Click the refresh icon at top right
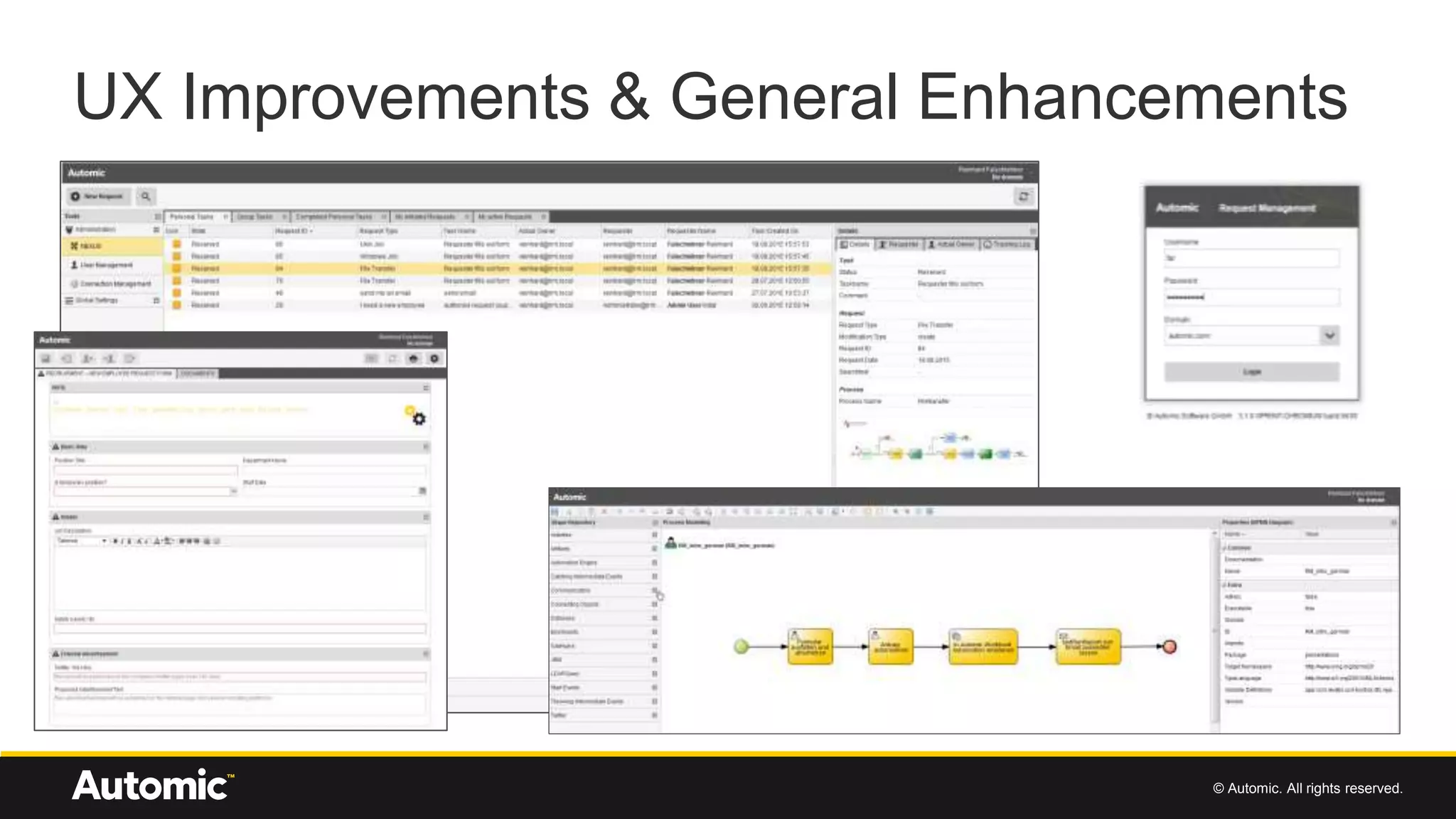The image size is (1456, 819). [1023, 197]
